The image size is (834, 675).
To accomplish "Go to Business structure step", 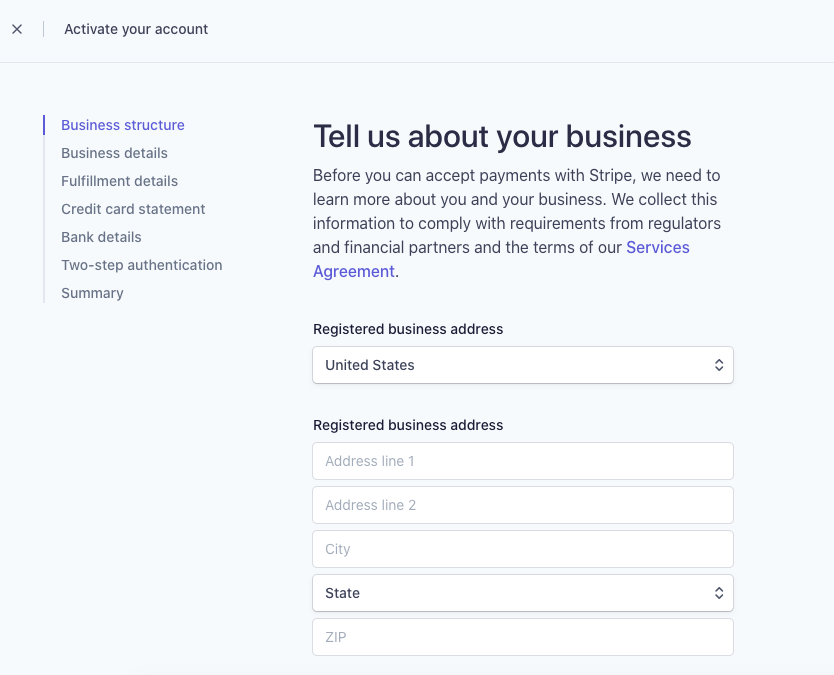I will pos(123,125).
